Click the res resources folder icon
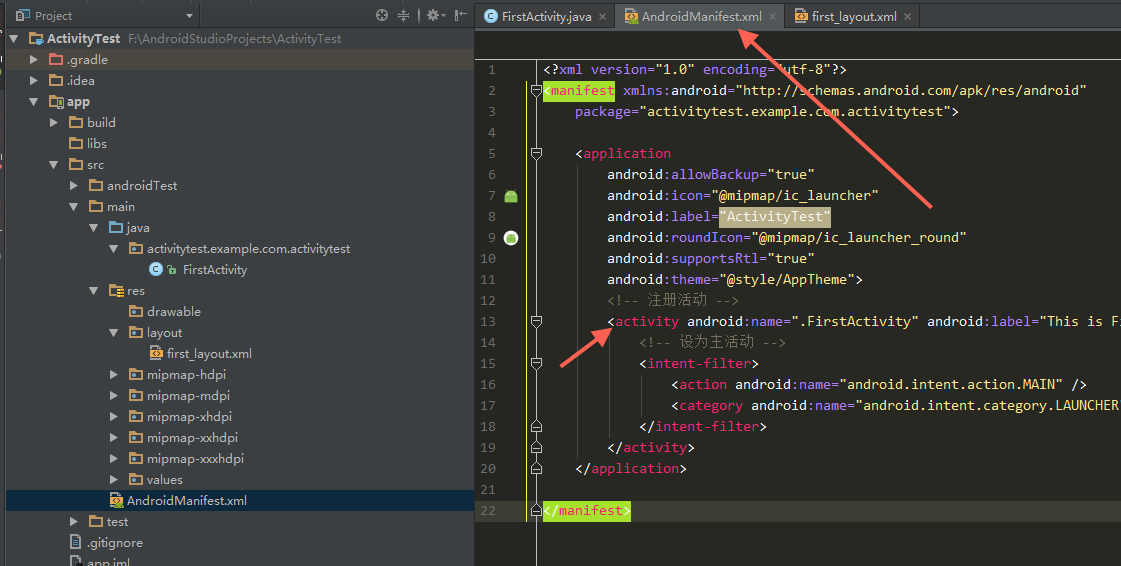The height and width of the screenshot is (566, 1121). [x=116, y=290]
